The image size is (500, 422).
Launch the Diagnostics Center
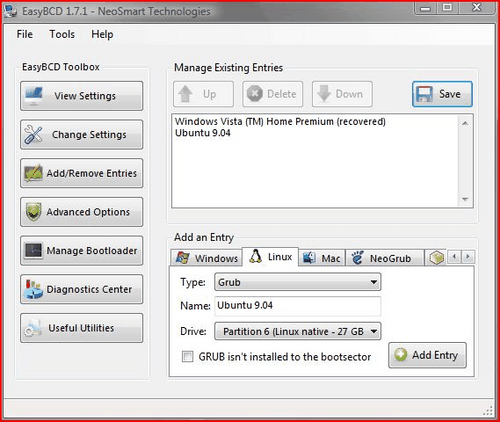[x=81, y=289]
